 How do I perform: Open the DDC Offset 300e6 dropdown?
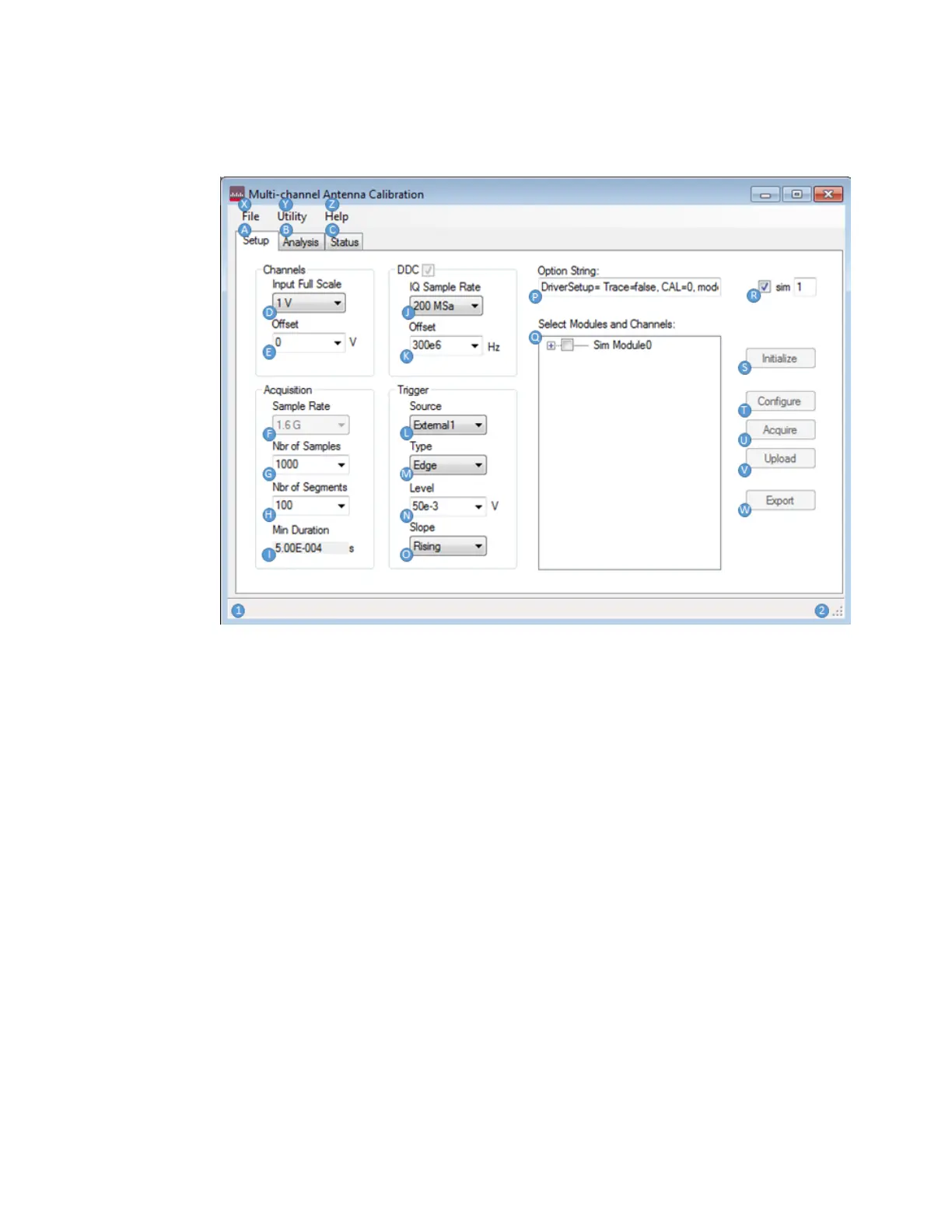(446, 345)
